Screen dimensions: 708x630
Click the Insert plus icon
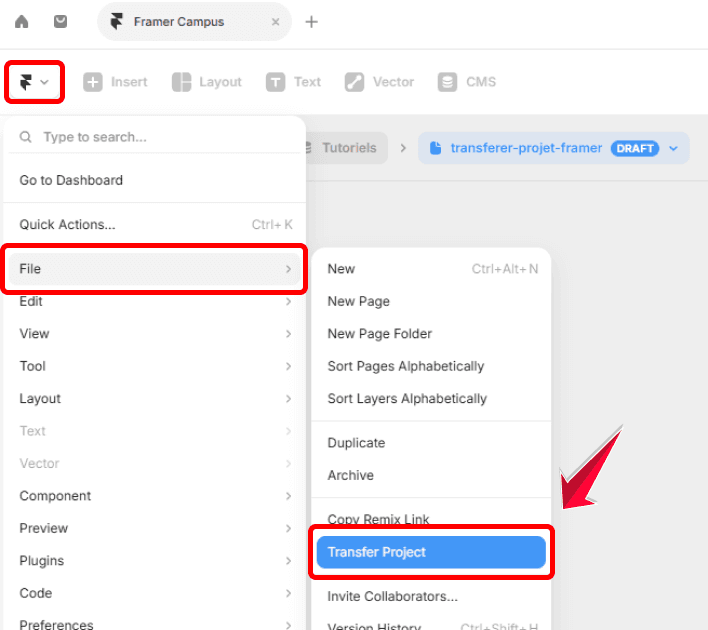tap(93, 82)
